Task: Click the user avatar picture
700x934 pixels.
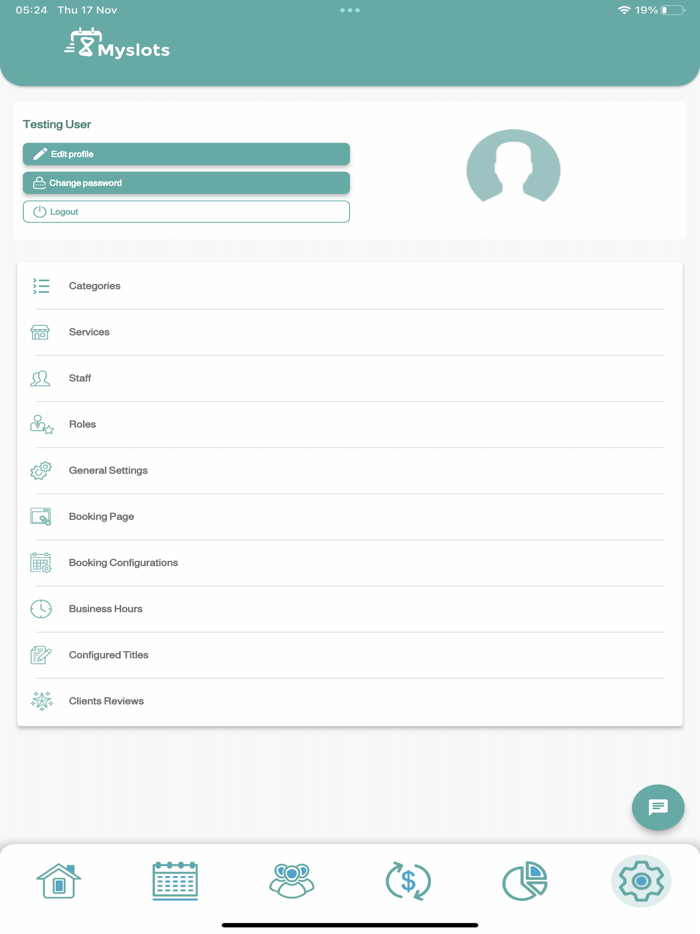Action: tap(514, 169)
